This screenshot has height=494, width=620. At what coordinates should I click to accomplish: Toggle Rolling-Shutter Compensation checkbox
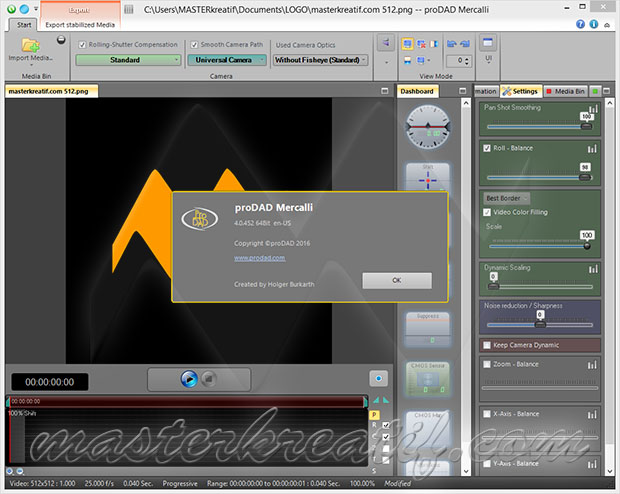click(82, 45)
